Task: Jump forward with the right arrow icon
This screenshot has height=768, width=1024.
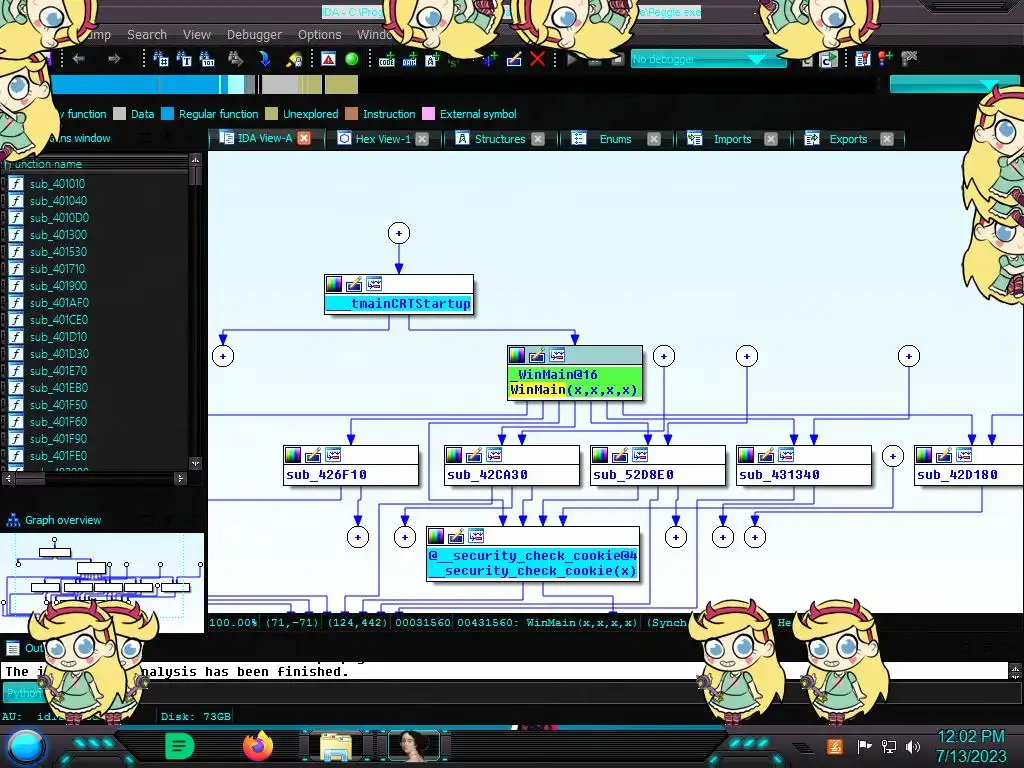Action: [x=114, y=59]
